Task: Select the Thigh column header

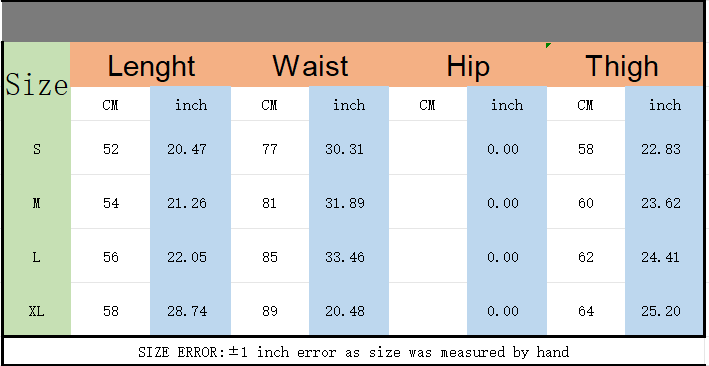Action: click(625, 65)
